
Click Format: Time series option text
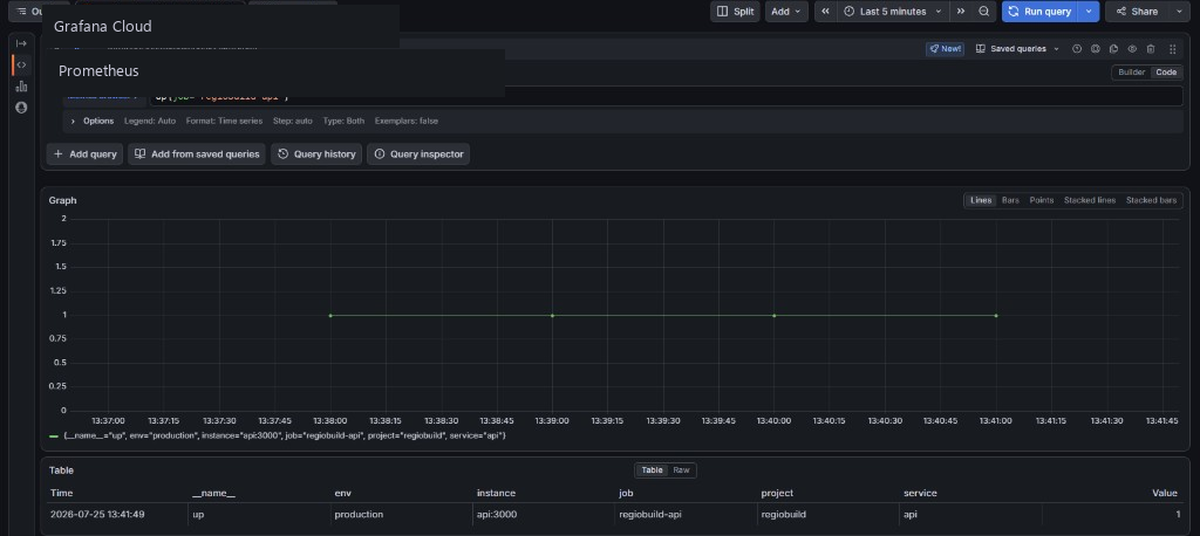(224, 121)
